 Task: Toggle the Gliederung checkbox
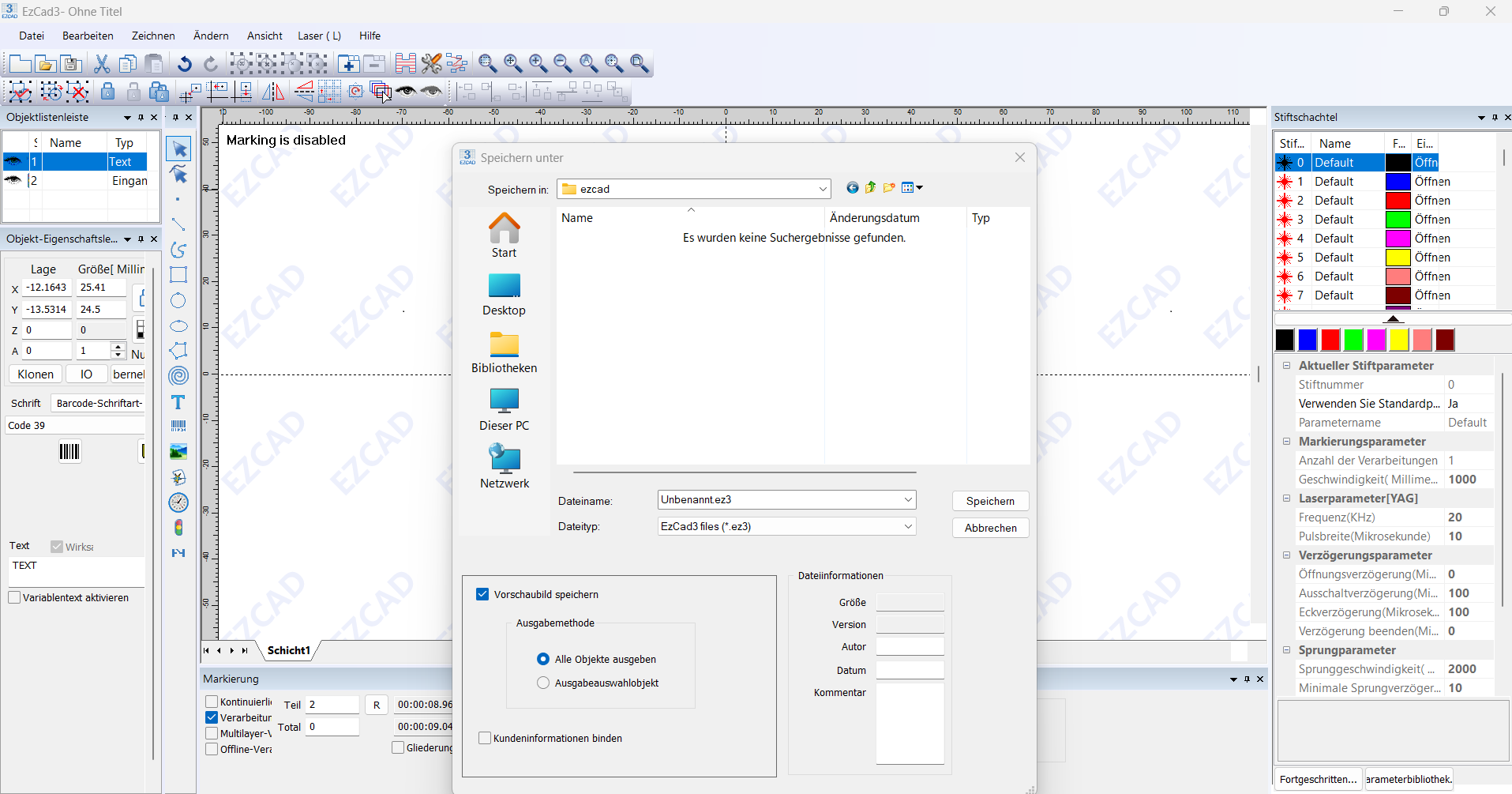tap(398, 747)
